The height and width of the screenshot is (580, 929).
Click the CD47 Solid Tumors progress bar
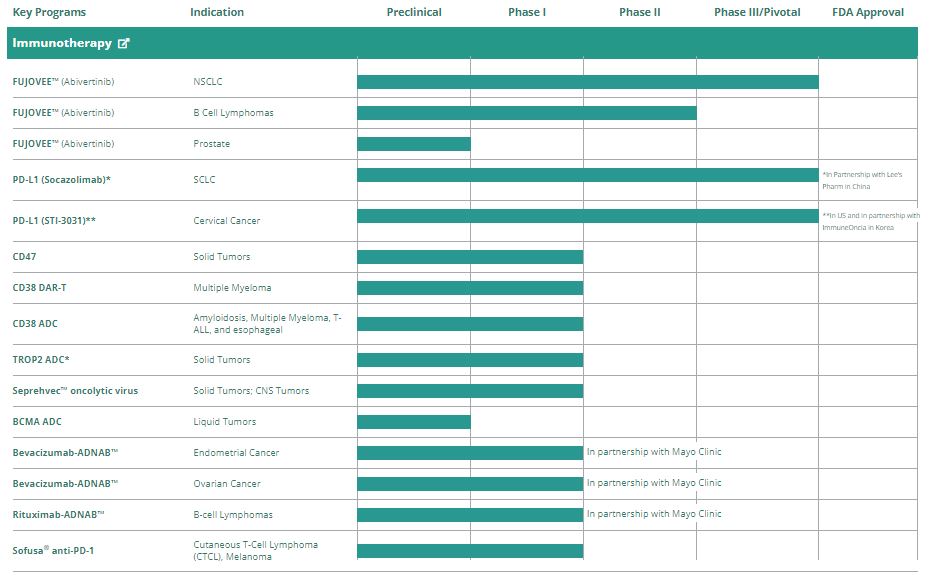coord(469,257)
